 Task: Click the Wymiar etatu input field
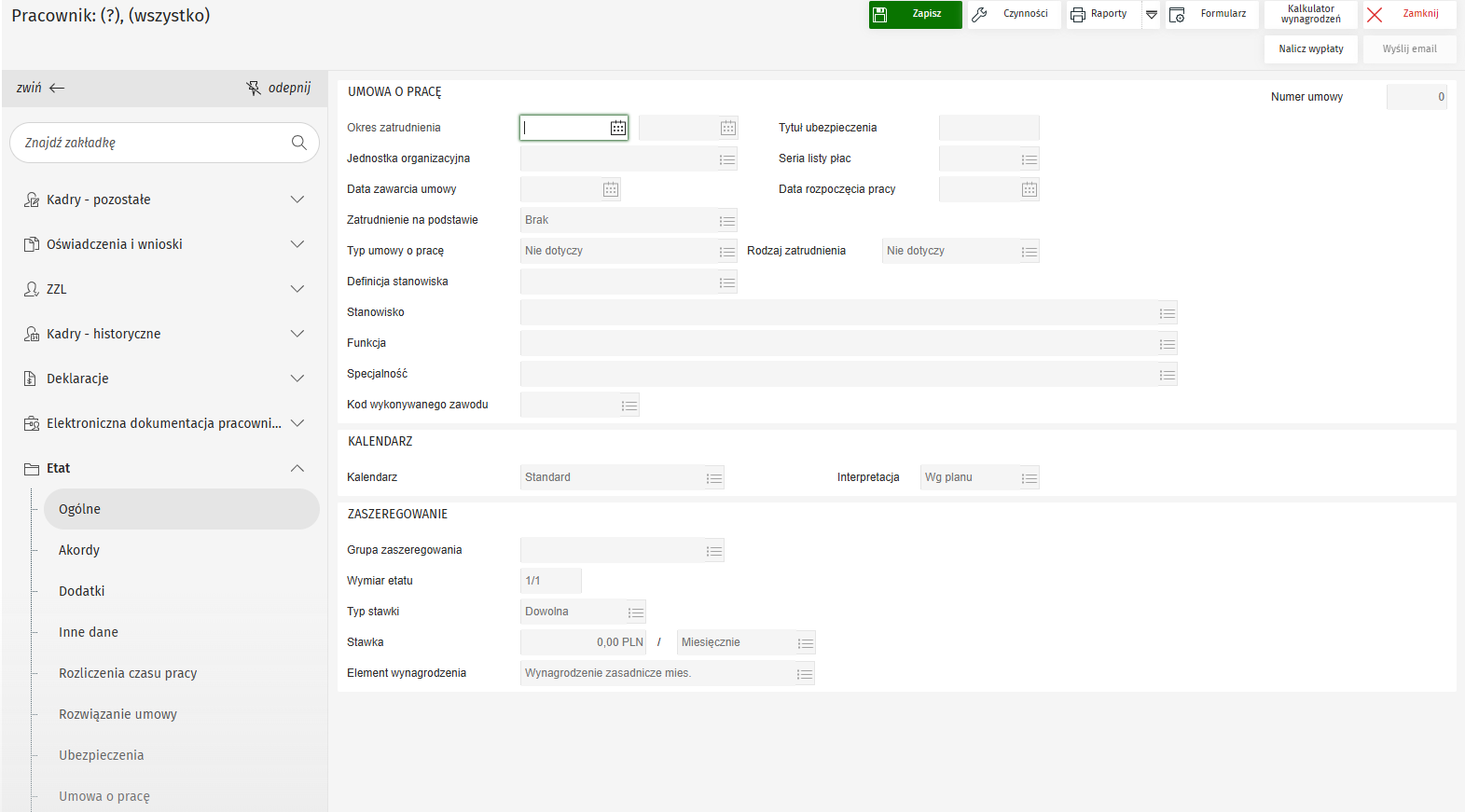[x=550, y=581]
